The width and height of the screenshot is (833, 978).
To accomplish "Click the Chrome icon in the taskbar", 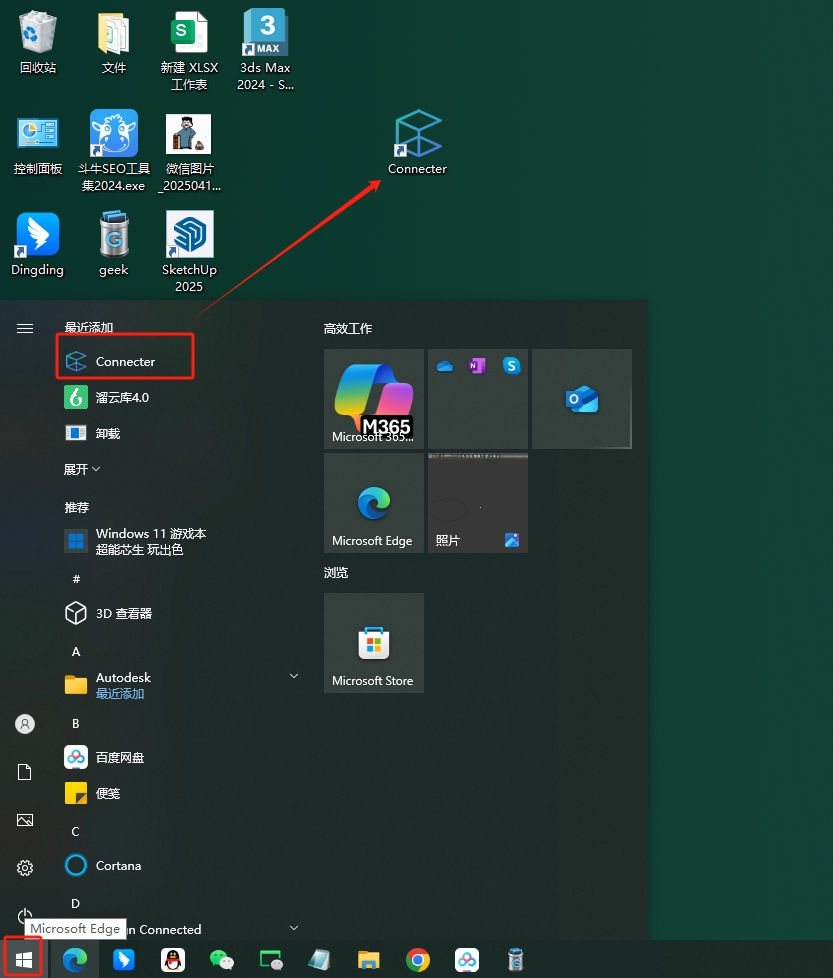I will click(418, 960).
